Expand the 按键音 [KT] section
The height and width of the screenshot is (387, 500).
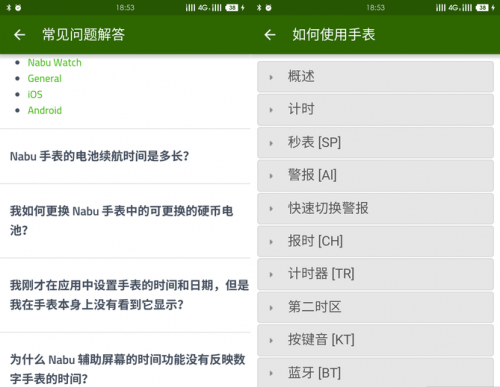[x=375, y=340]
